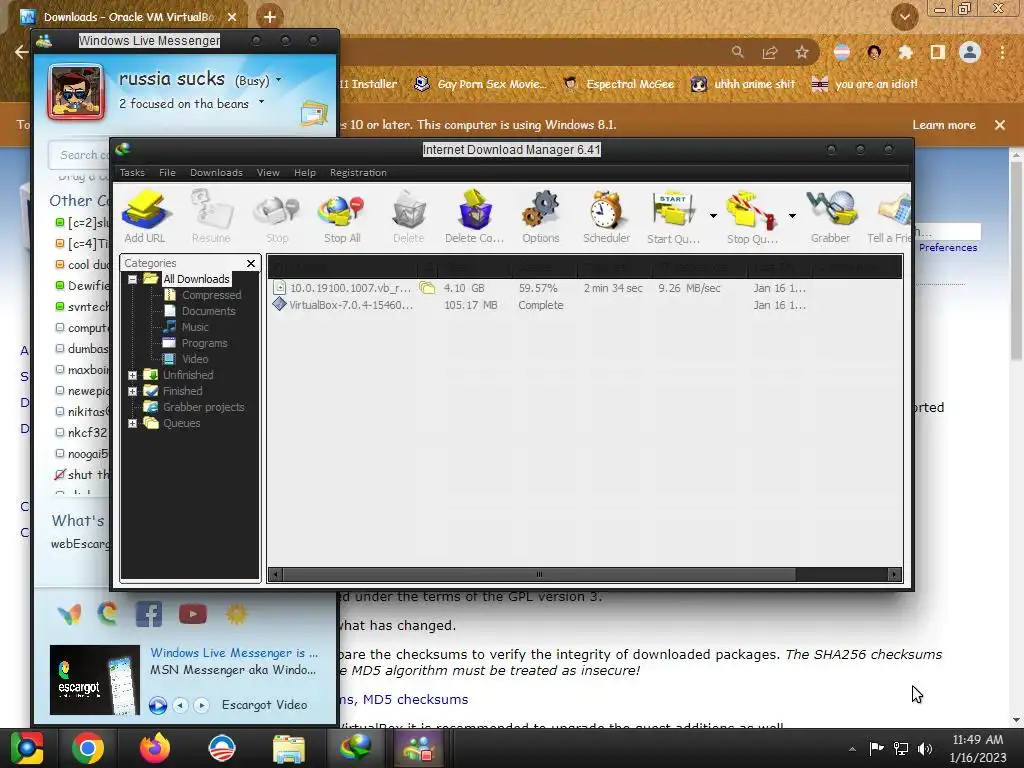Click the YouTube icon in Messenger
Viewport: 1024px width, 768px height.
(x=193, y=615)
